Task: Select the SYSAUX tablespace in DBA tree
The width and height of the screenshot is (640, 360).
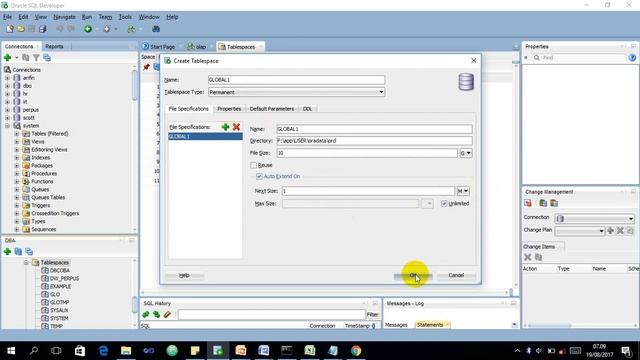Action: point(59,310)
